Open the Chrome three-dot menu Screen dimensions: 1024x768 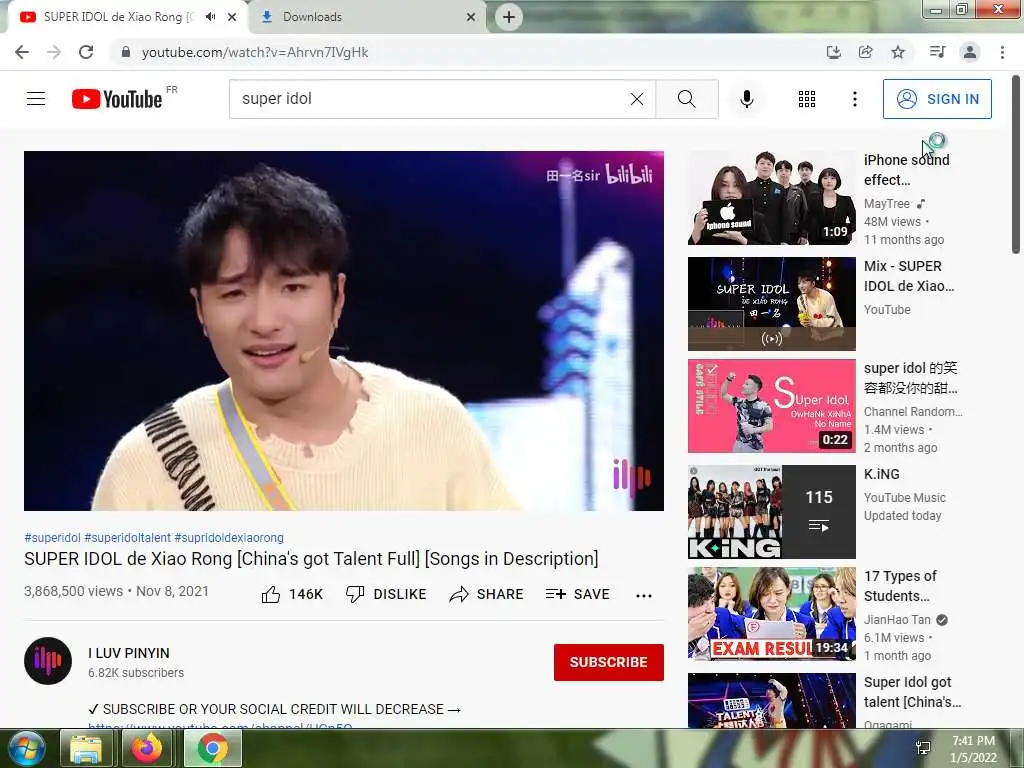click(1002, 52)
